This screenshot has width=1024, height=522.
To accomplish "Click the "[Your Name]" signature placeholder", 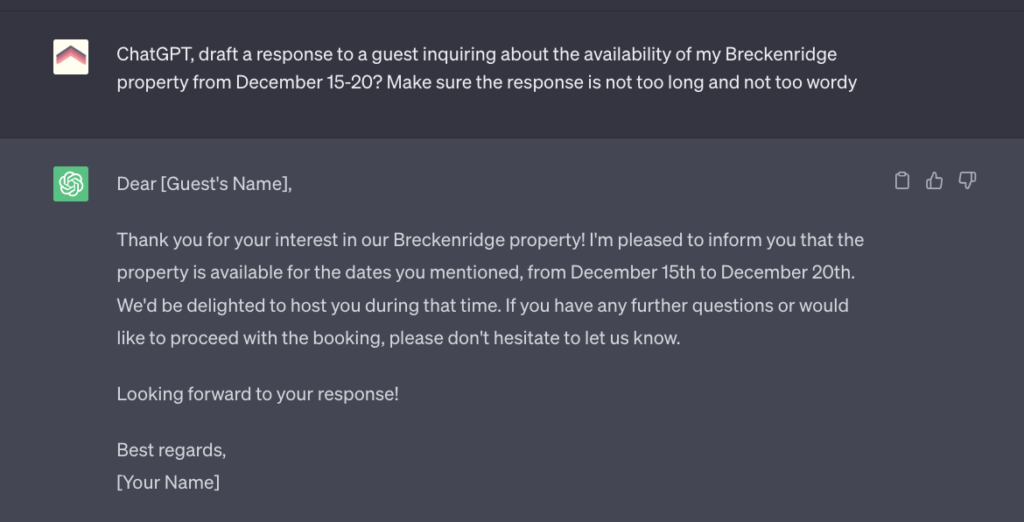I will (168, 482).
